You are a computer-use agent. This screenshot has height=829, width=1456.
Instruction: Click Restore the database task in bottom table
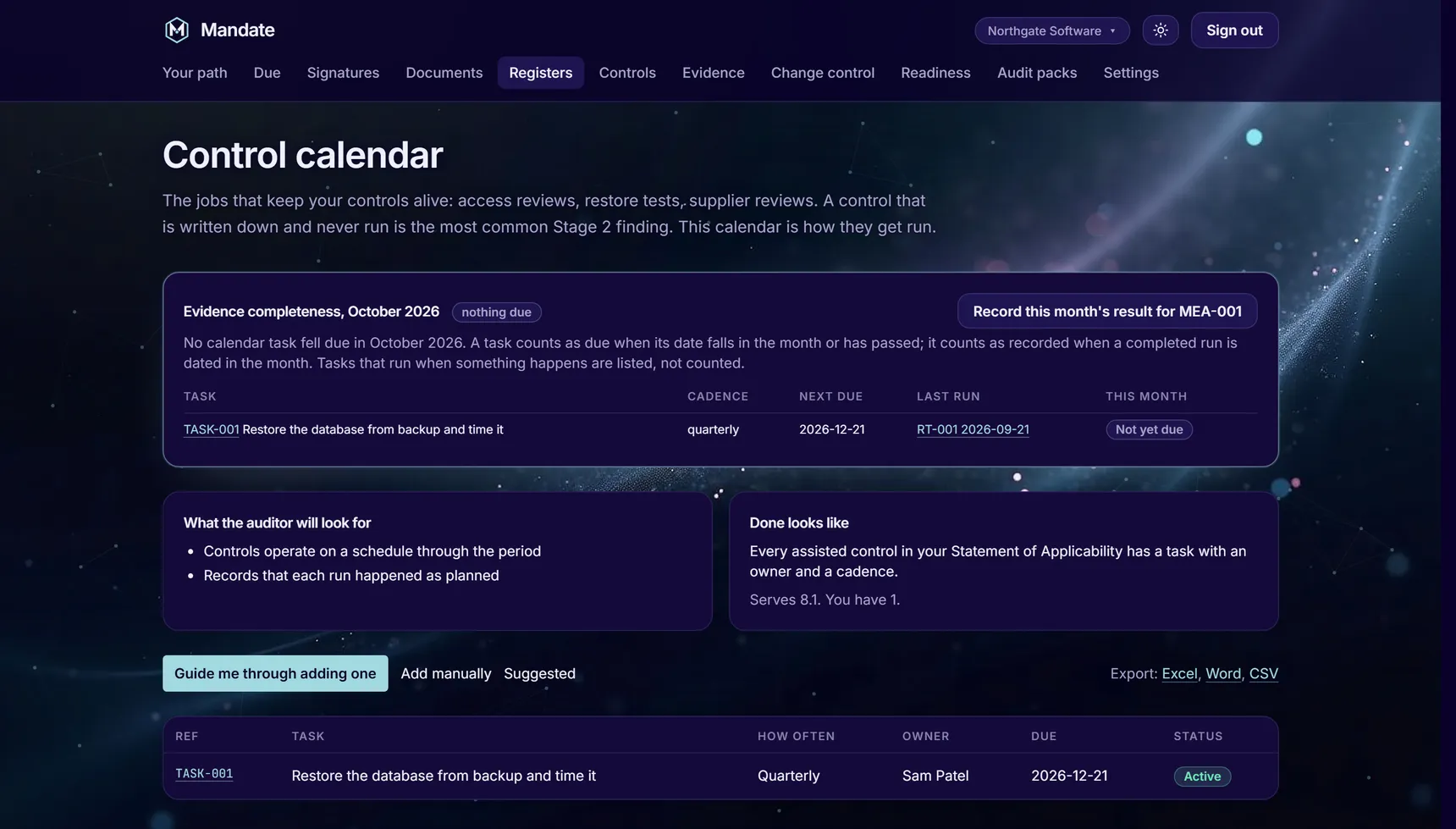coord(444,776)
